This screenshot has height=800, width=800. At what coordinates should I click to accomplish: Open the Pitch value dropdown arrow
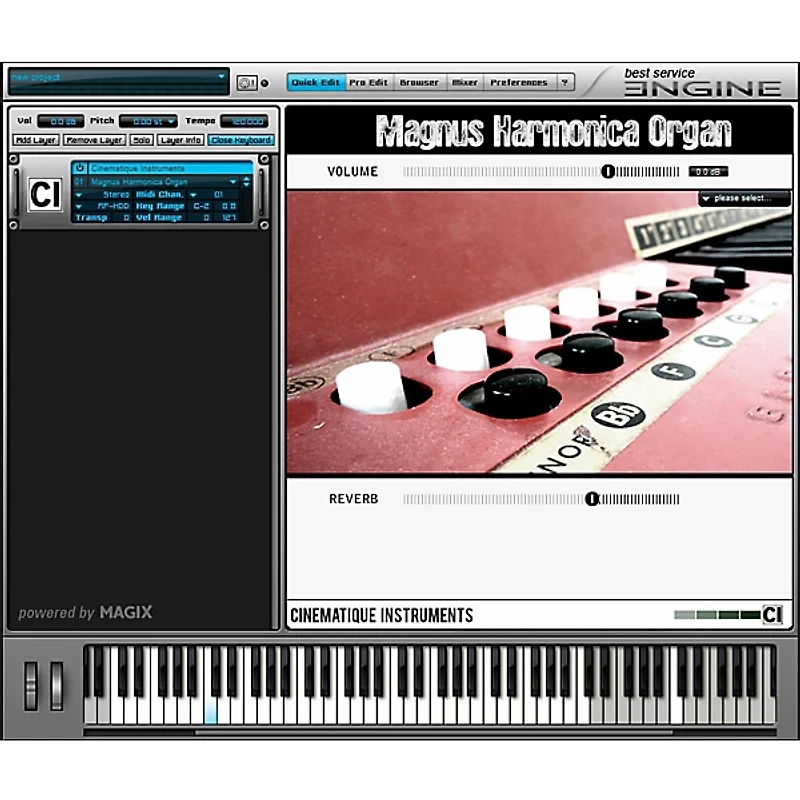click(171, 121)
